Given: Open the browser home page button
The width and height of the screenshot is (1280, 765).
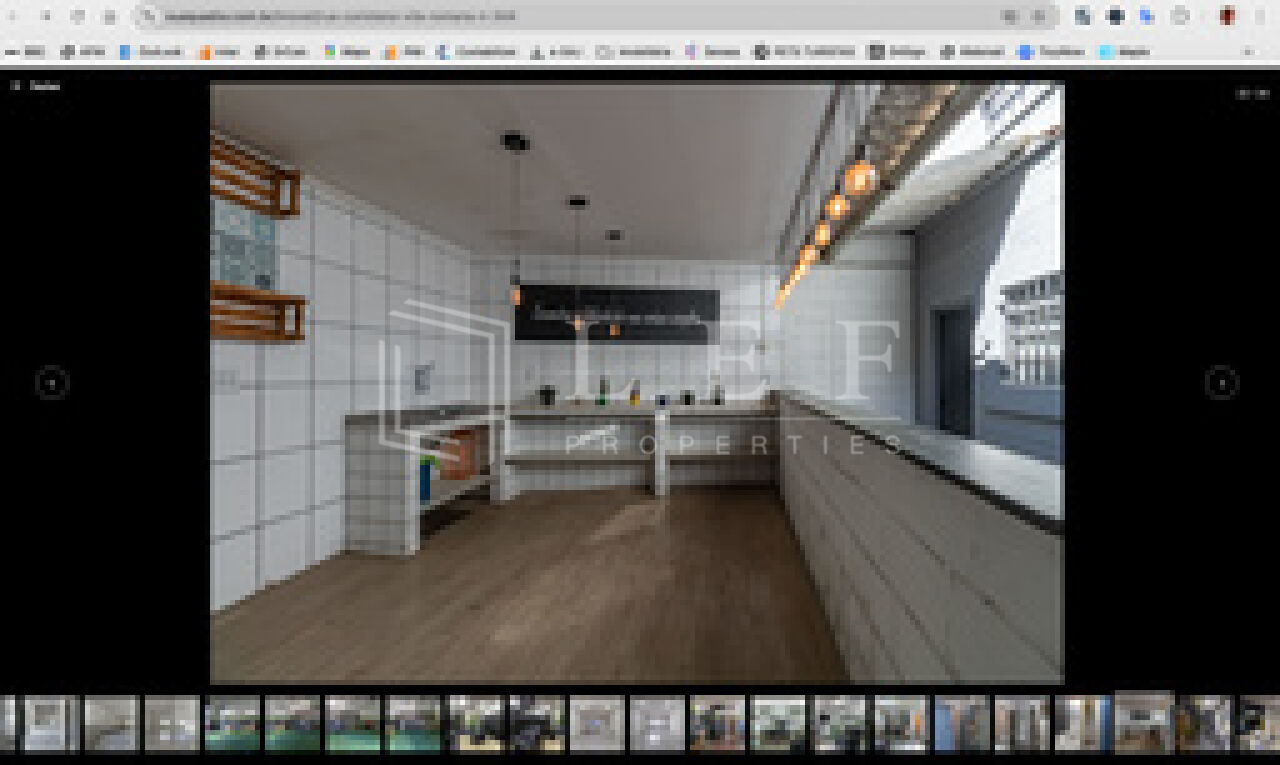Looking at the screenshot, I should pyautogui.click(x=109, y=16).
